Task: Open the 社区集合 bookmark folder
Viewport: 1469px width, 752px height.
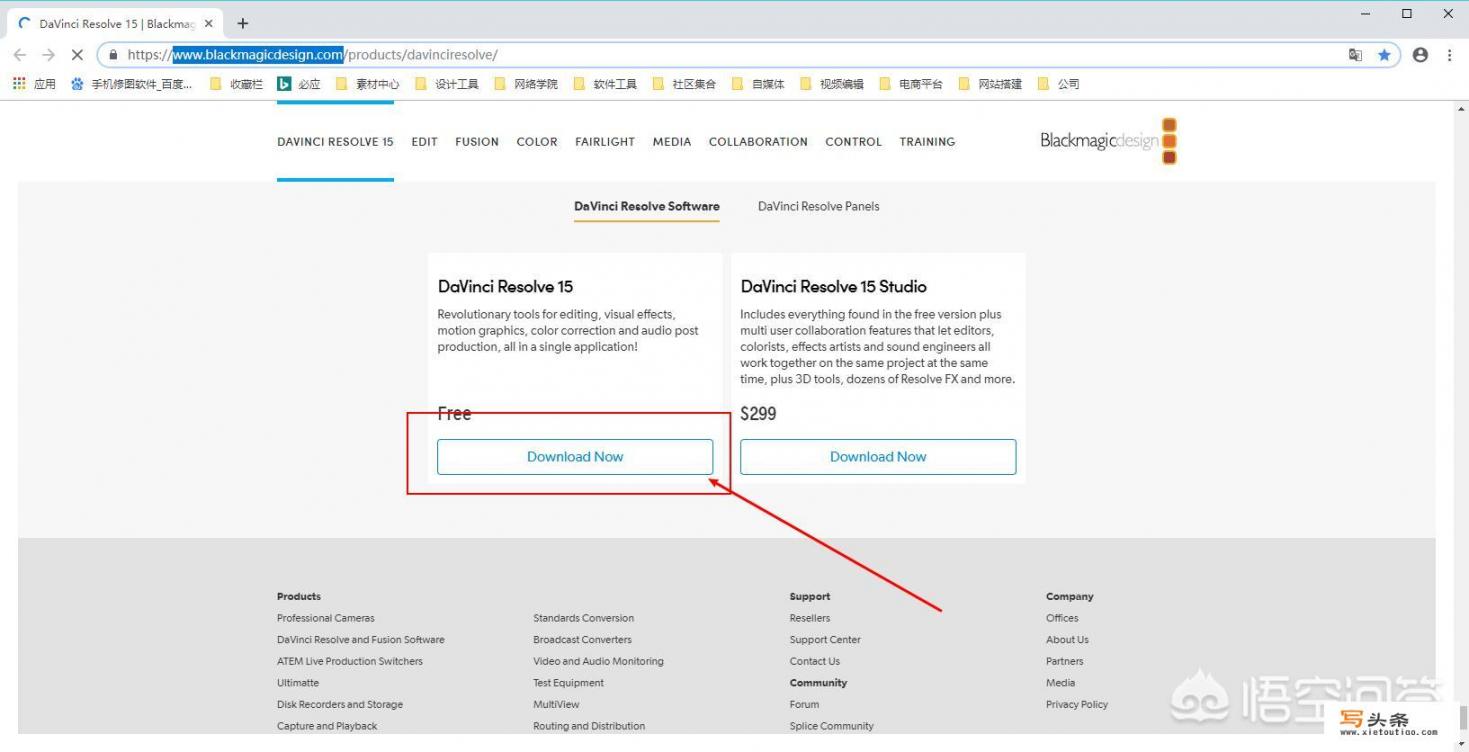Action: (x=684, y=84)
